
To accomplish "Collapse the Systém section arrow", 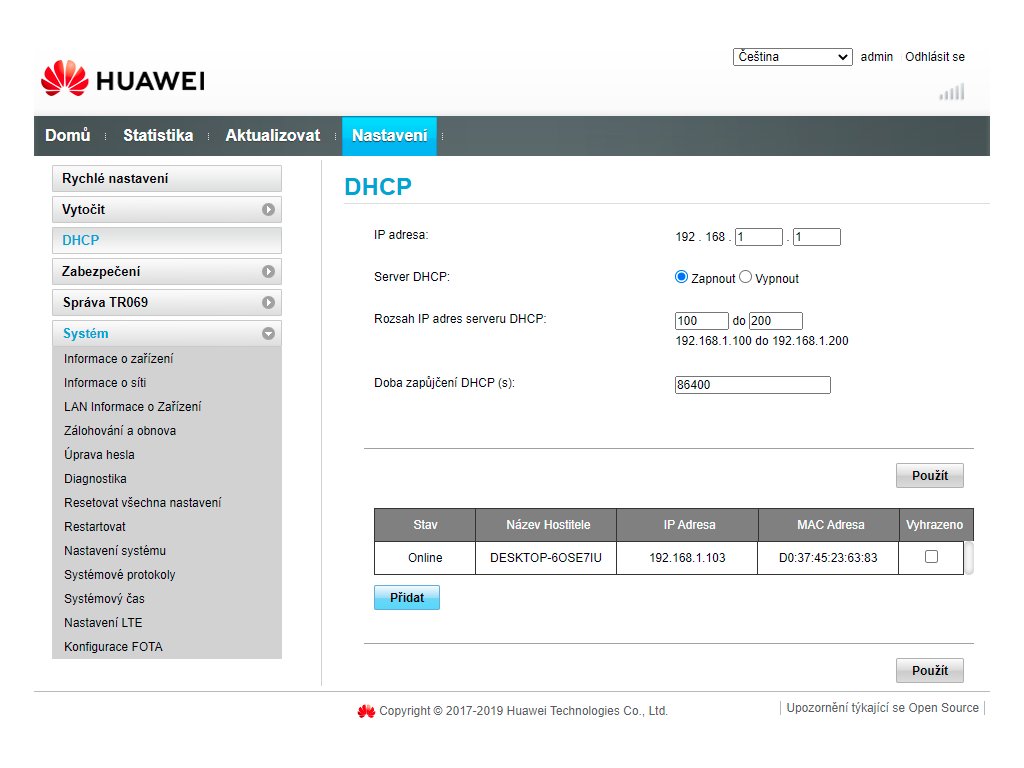I will pos(268,334).
